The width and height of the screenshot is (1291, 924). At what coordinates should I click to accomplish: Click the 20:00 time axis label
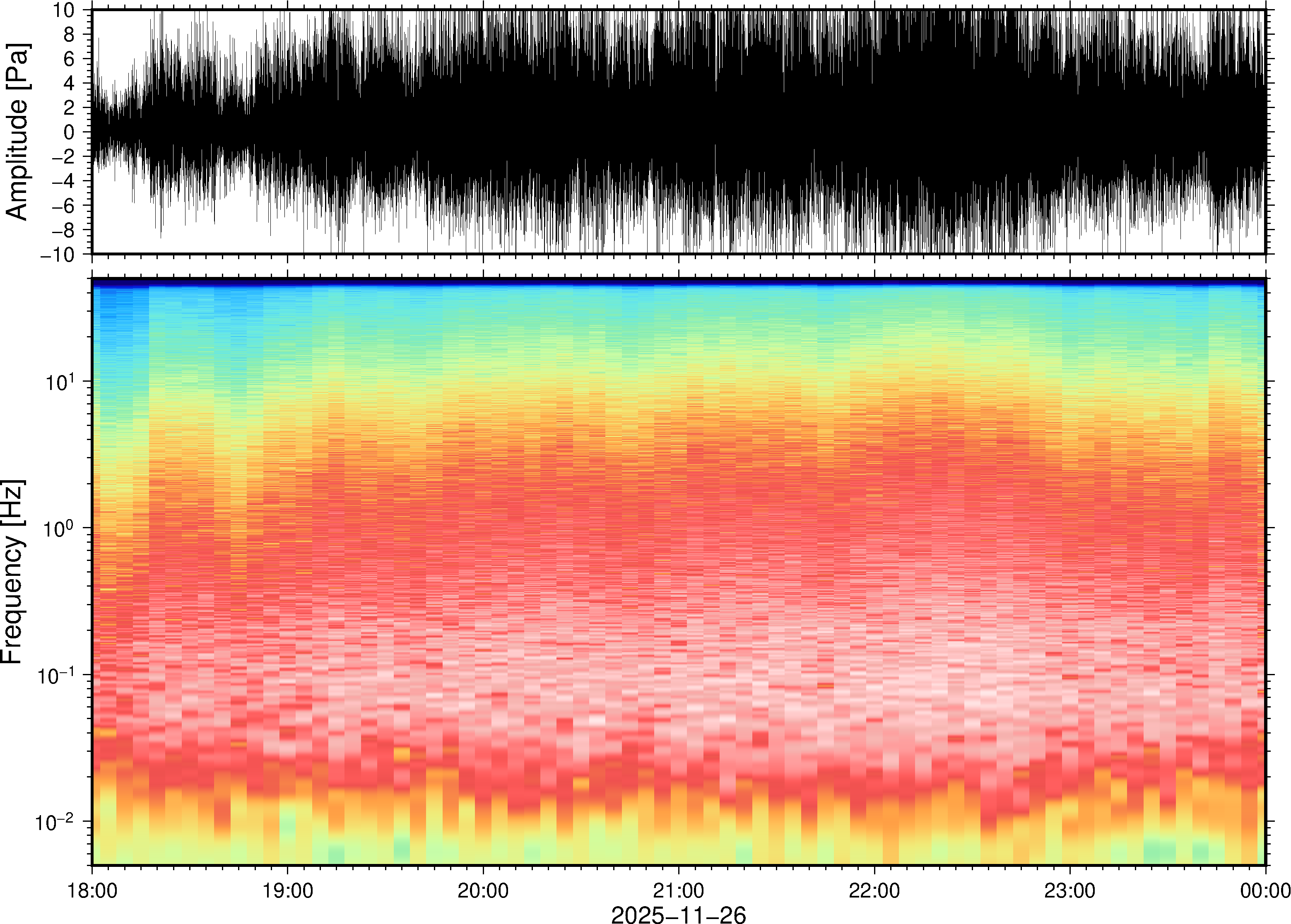[483, 890]
